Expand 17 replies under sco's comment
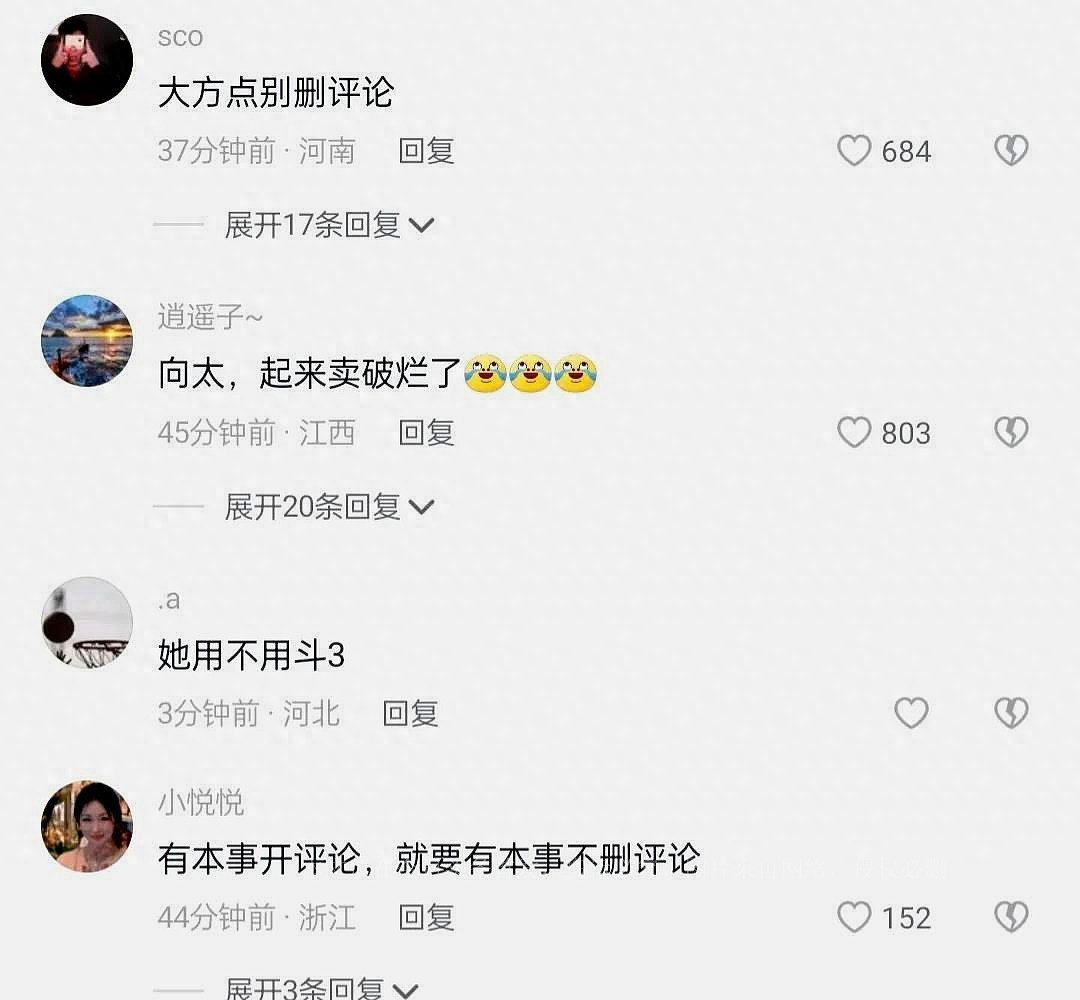The image size is (1080, 1000). (x=329, y=225)
